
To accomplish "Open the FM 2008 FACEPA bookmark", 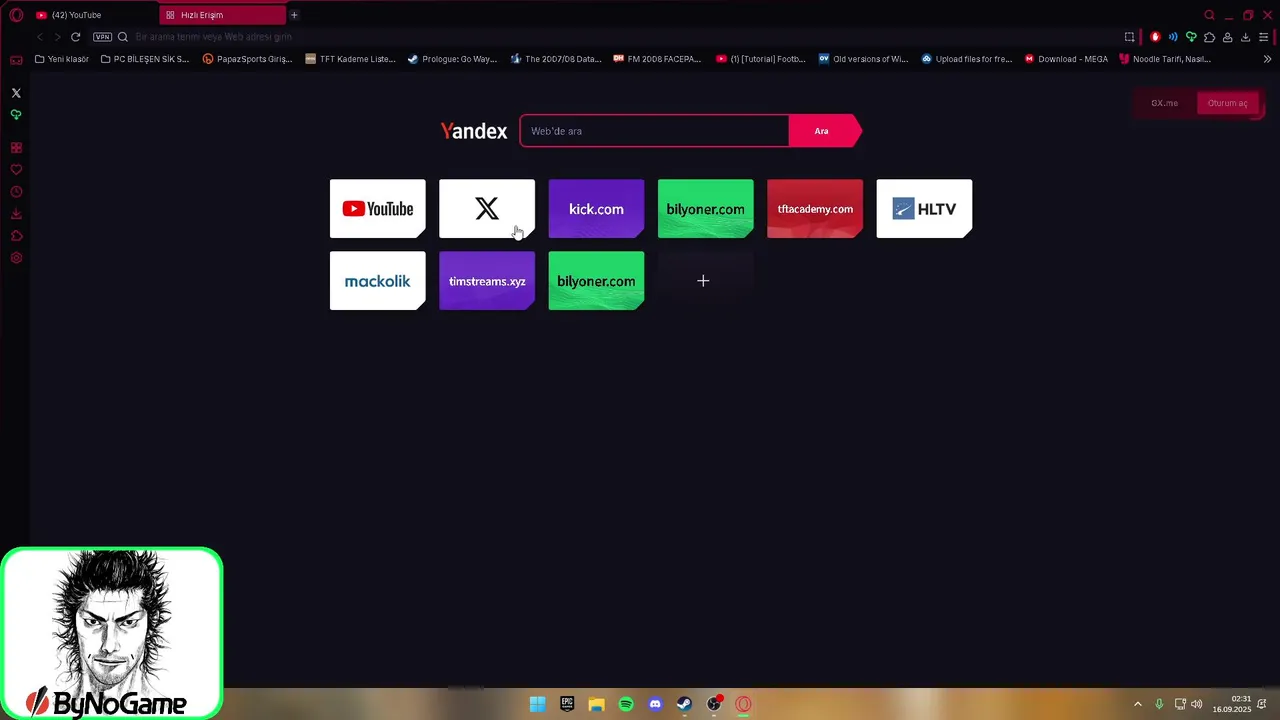I will 657,59.
